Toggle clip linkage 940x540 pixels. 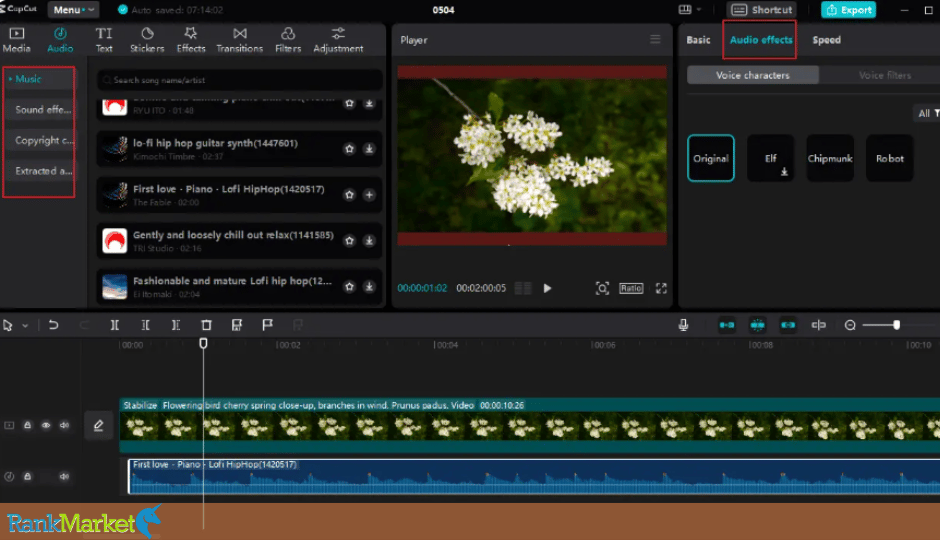(788, 325)
